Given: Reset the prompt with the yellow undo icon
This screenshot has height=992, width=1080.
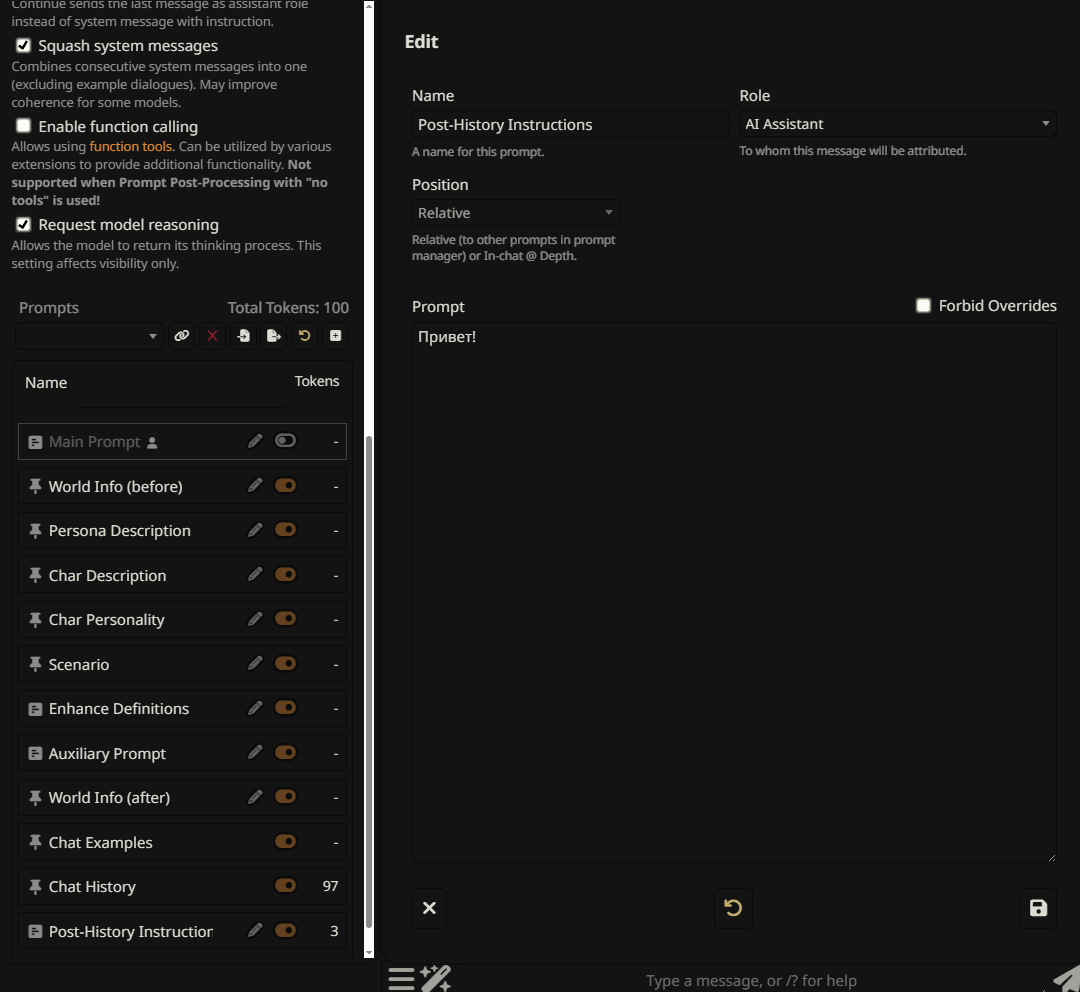Looking at the screenshot, I should click(x=733, y=908).
